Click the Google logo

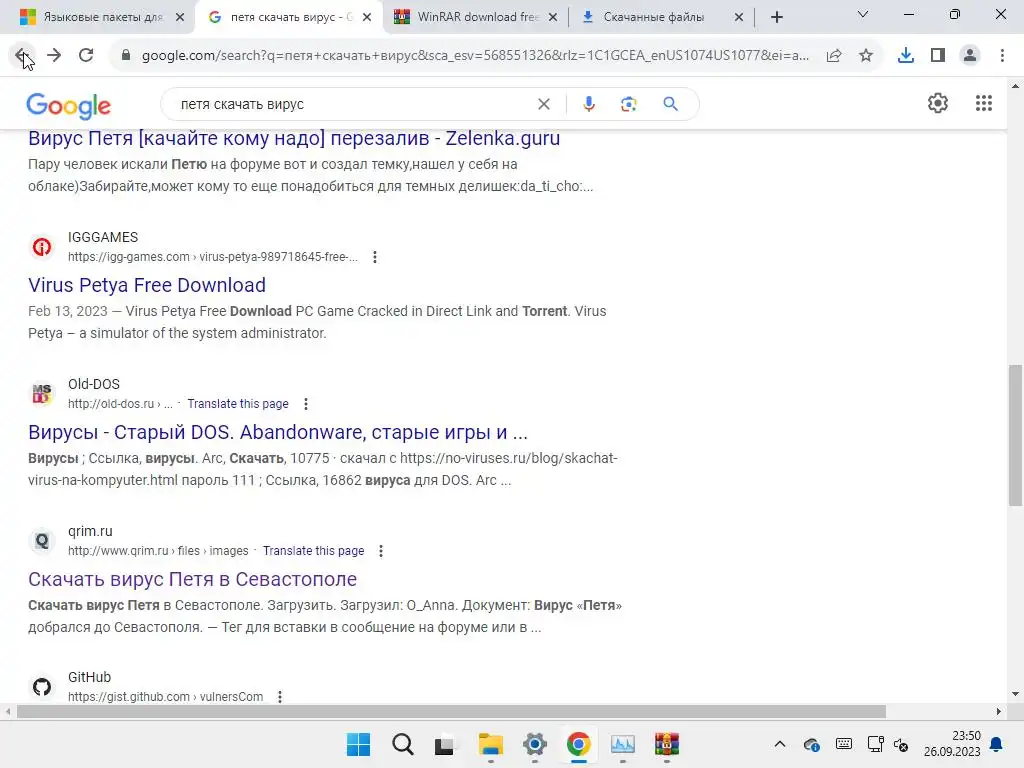pyautogui.click(x=69, y=106)
